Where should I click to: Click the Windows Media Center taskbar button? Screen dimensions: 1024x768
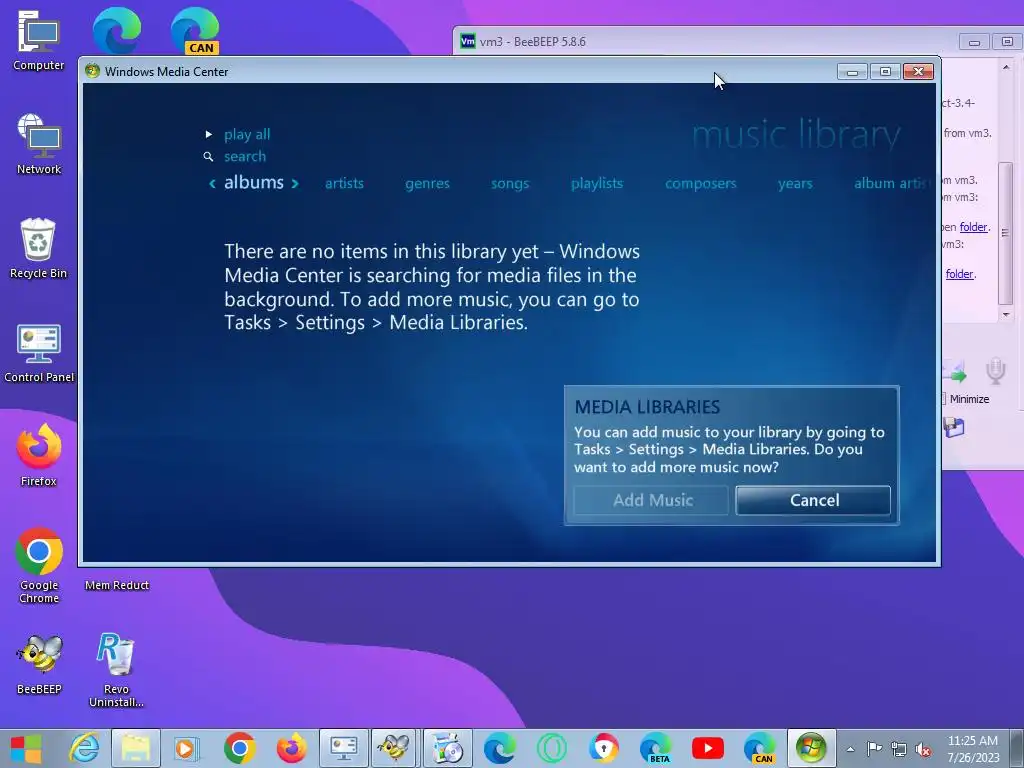point(811,748)
